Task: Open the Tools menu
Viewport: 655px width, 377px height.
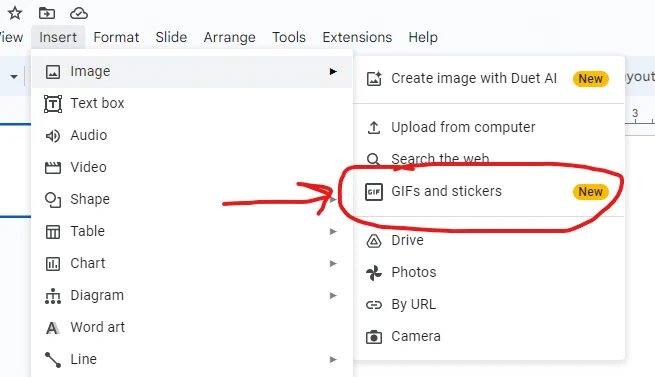Action: pyautogui.click(x=289, y=37)
